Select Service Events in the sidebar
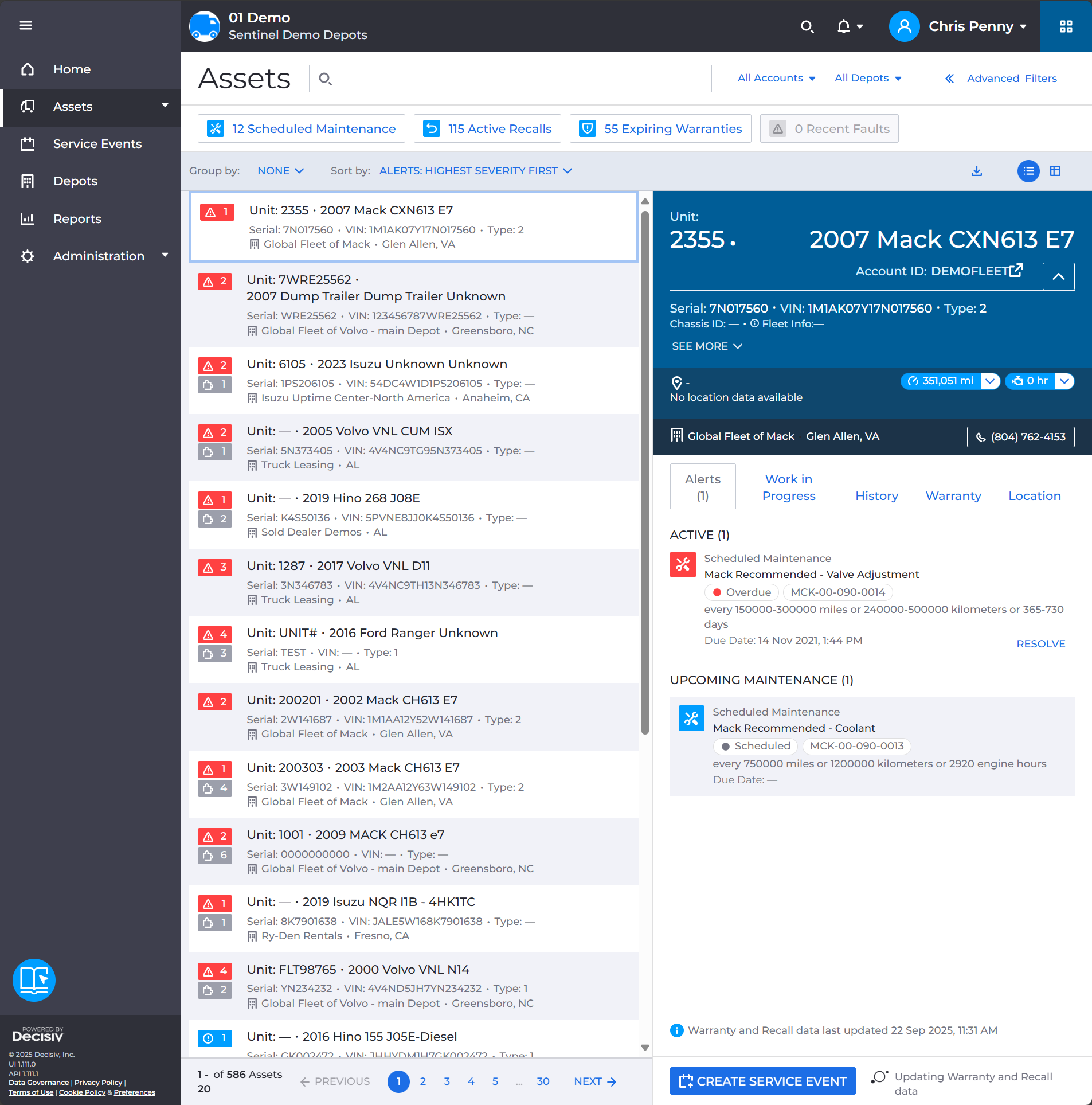 tap(97, 143)
